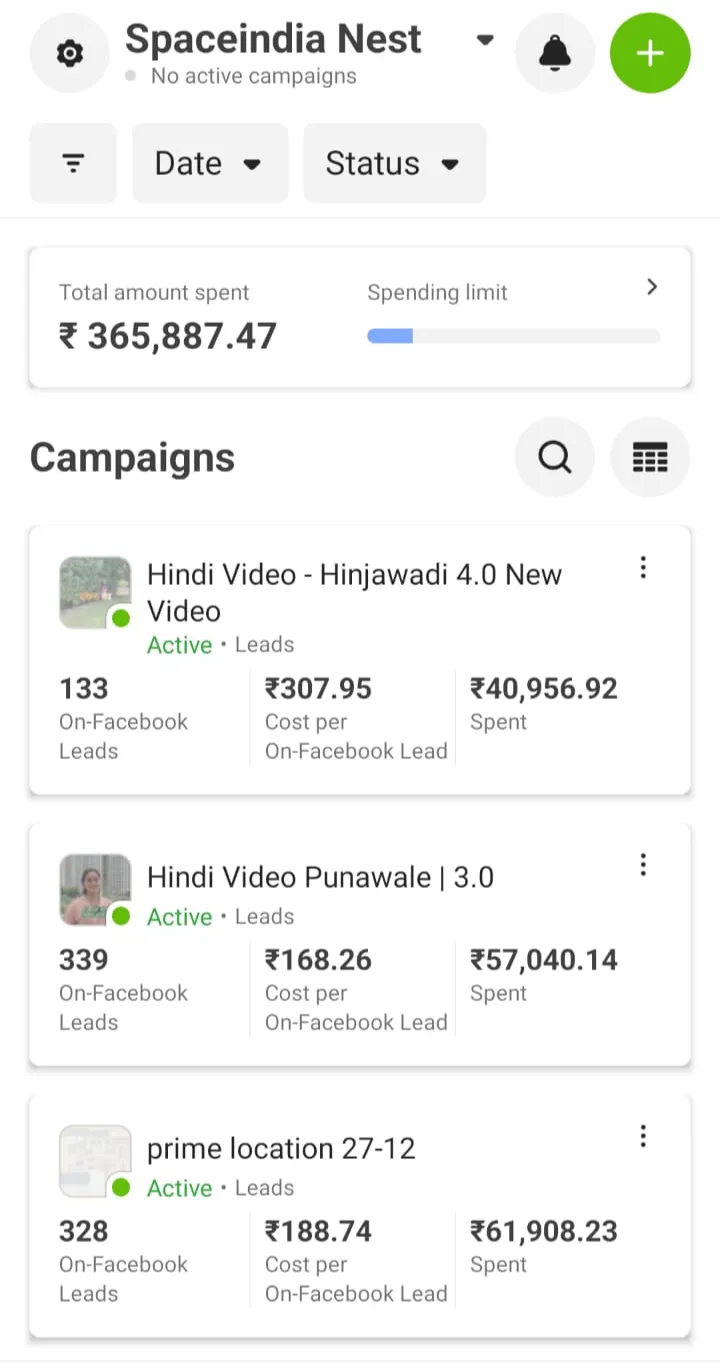Open the filter options icon
Screen dimensions: 720x1363
point(73,163)
